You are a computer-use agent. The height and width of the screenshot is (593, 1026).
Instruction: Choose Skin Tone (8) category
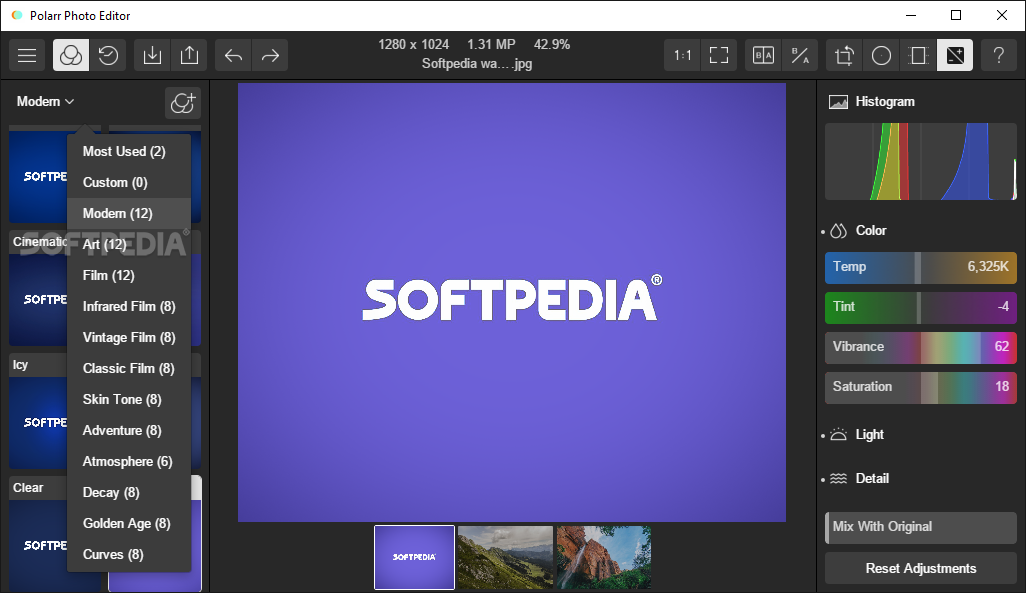(129, 399)
